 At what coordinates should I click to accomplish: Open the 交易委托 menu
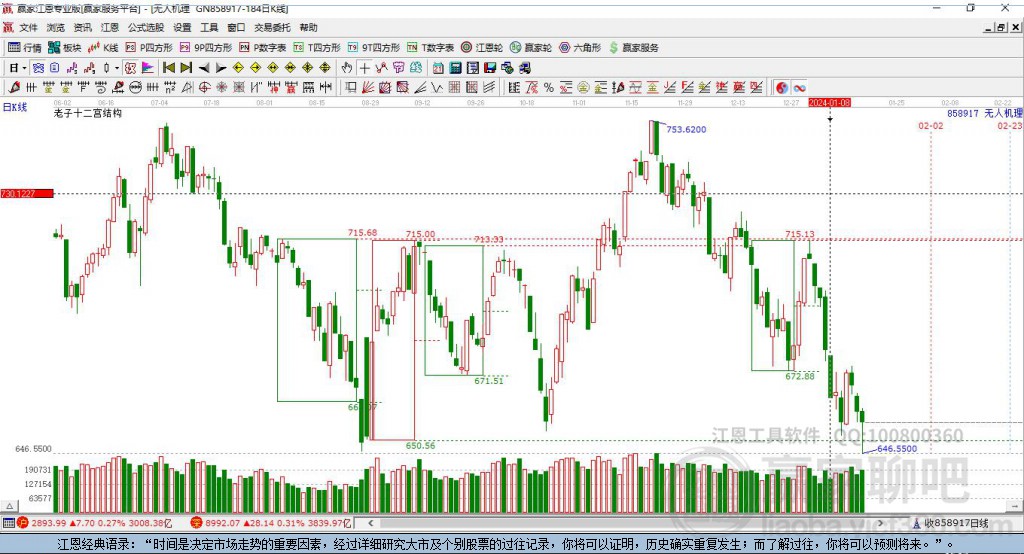click(272, 27)
